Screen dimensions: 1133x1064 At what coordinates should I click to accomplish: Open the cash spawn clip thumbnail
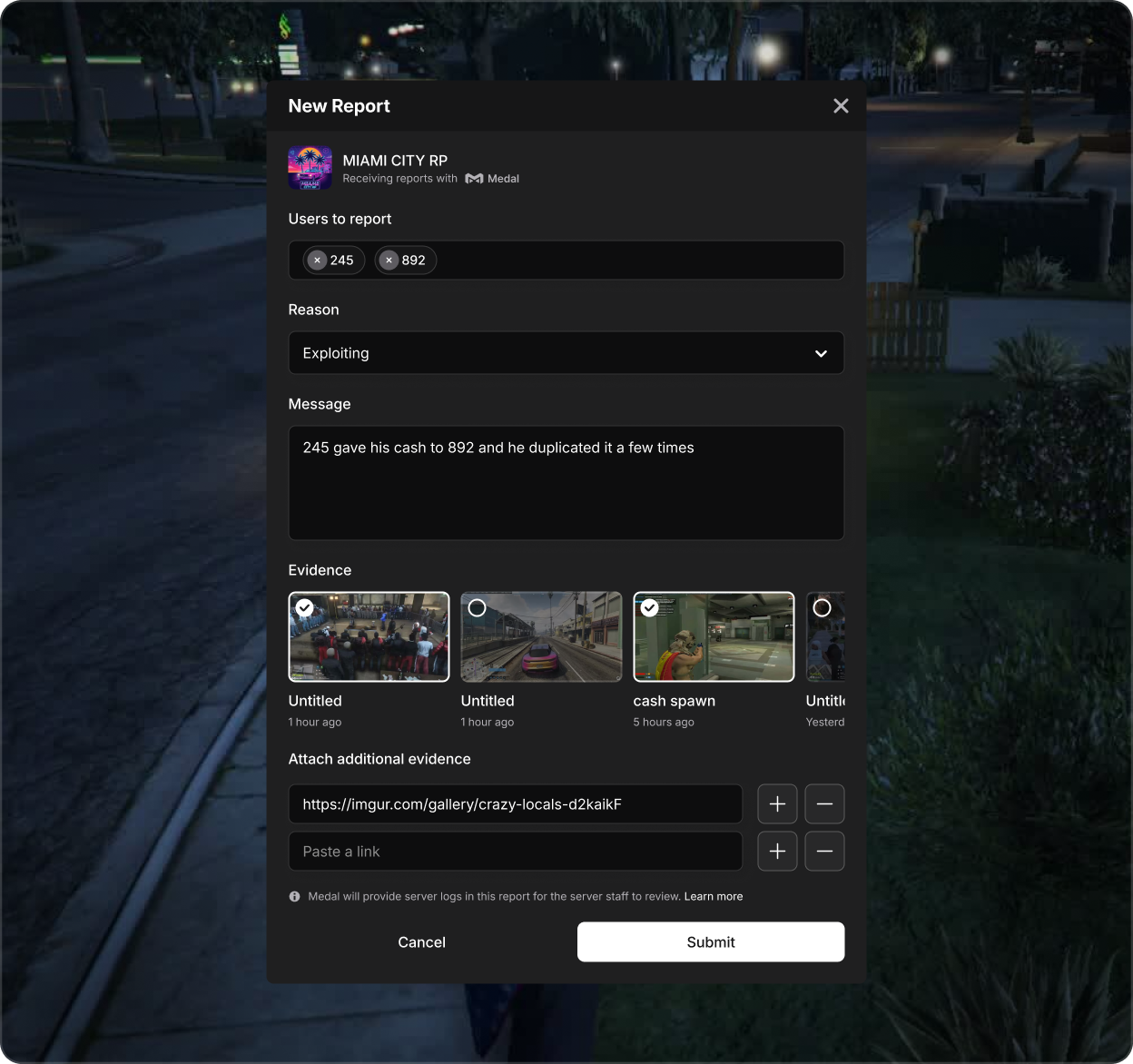(x=714, y=636)
